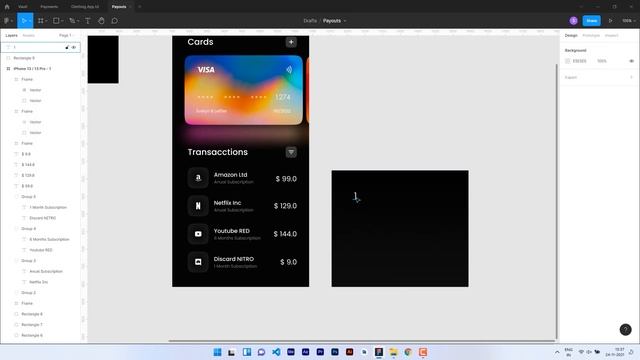Click canvas horizontal scrollbar
640x360 pixels.
click(362, 341)
